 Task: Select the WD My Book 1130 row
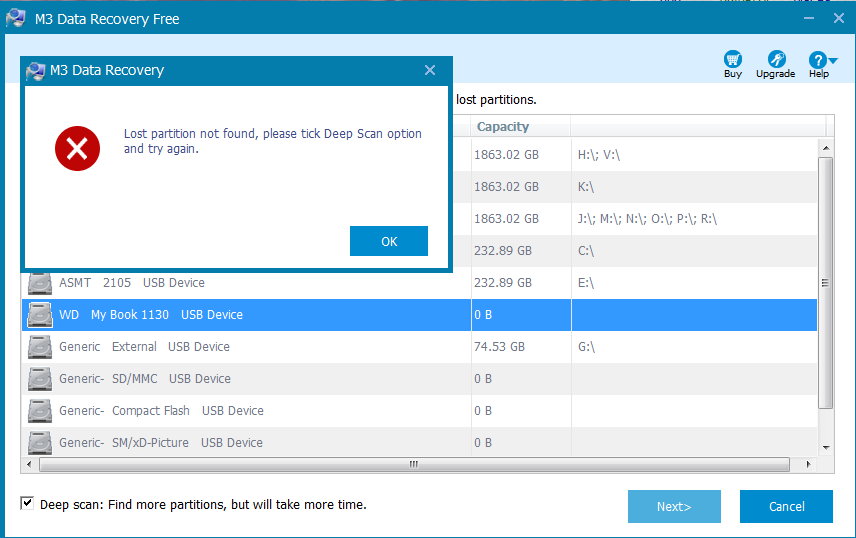click(x=419, y=315)
